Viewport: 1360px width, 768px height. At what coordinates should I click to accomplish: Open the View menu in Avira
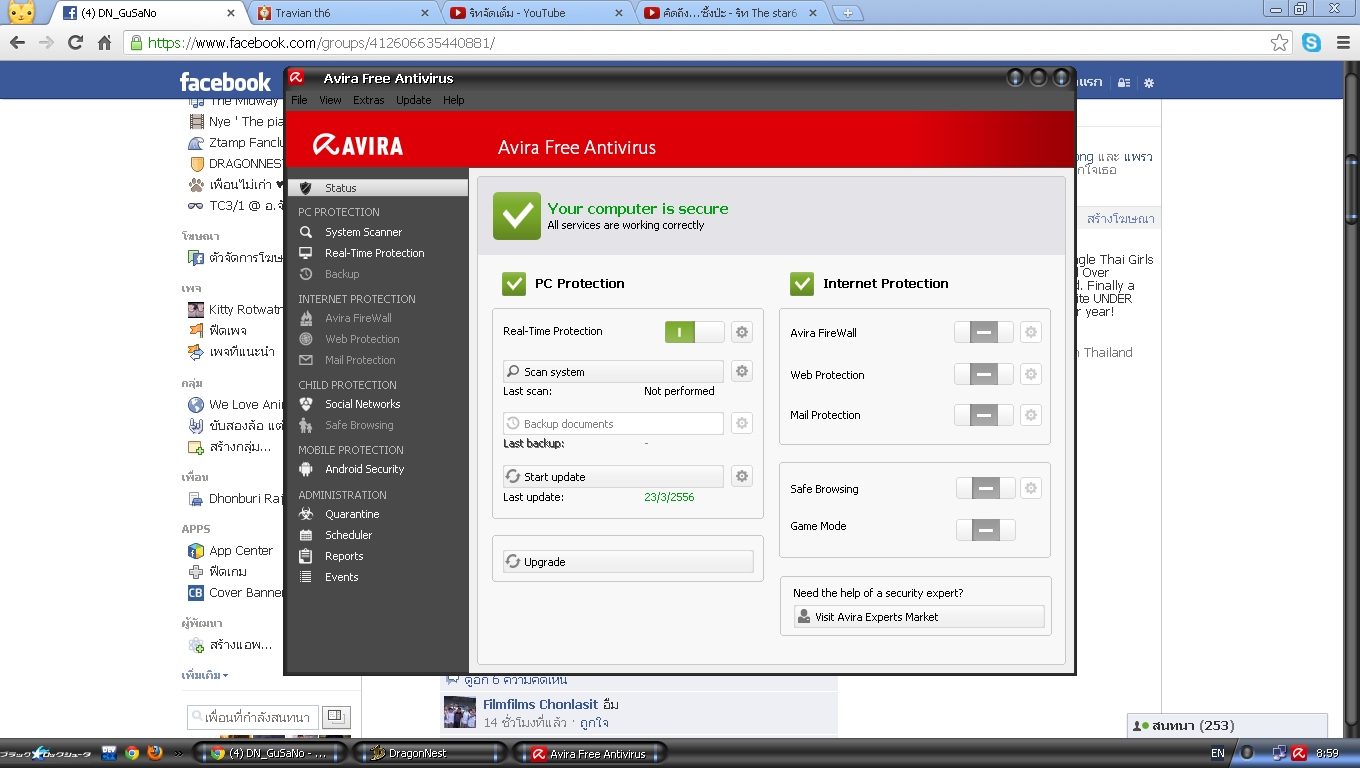point(330,100)
